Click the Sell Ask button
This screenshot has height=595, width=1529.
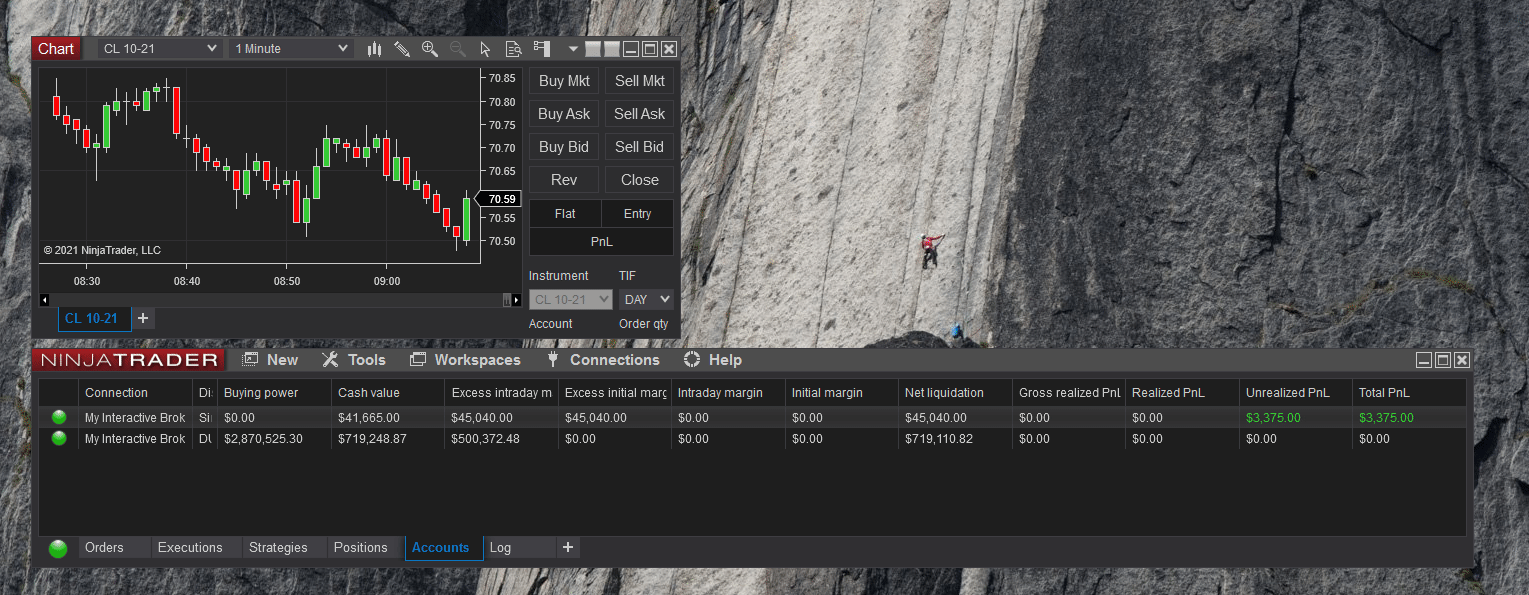(x=640, y=114)
